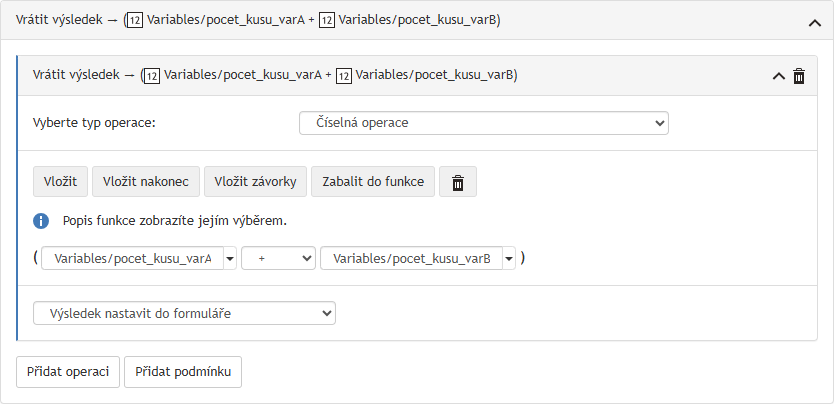The width and height of the screenshot is (834, 404).
Task: Click the Přidat podmínku button
Action: 183,372
